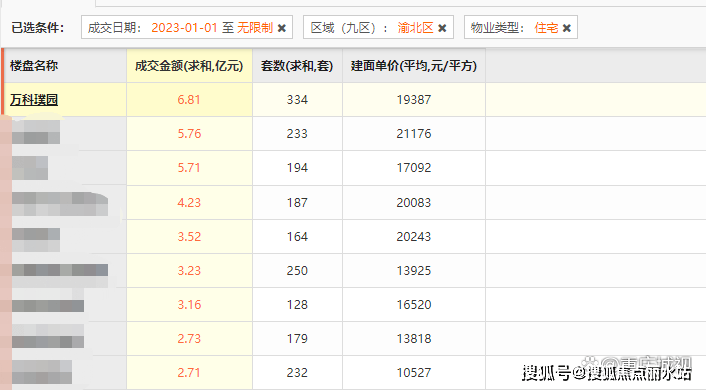Viewport: 706px width, 390px height.
Task: Select the 5.71 transaction amount cell
Action: click(189, 168)
